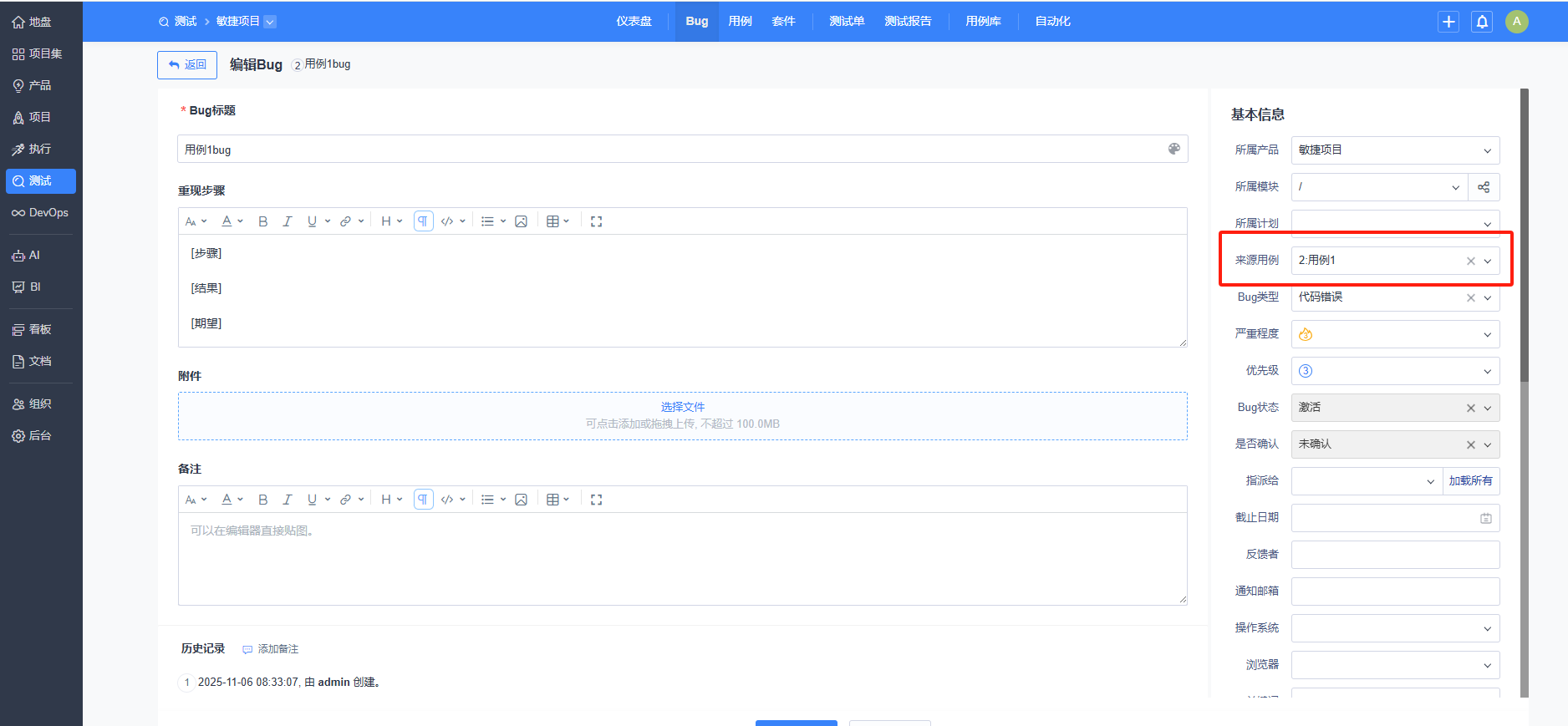Image resolution: width=1568 pixels, height=726 pixels.
Task: Click the 返回 back button
Action: click(x=187, y=65)
